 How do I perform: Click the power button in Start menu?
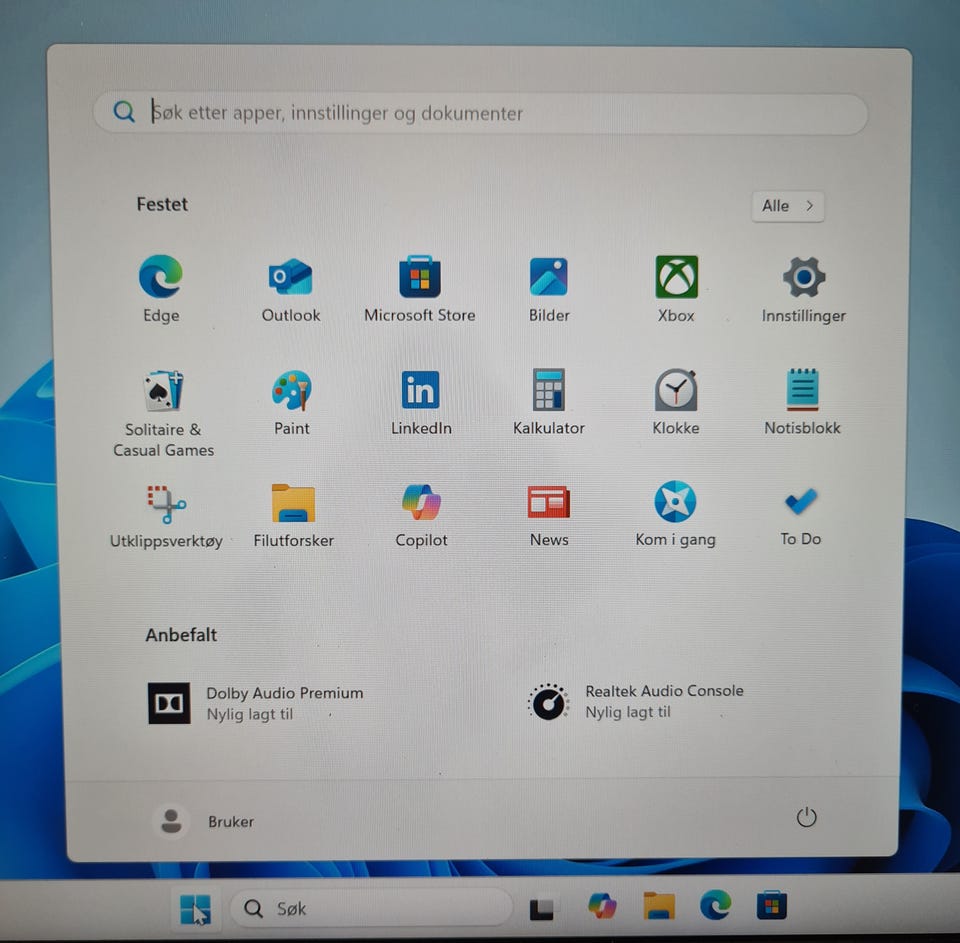click(x=806, y=817)
